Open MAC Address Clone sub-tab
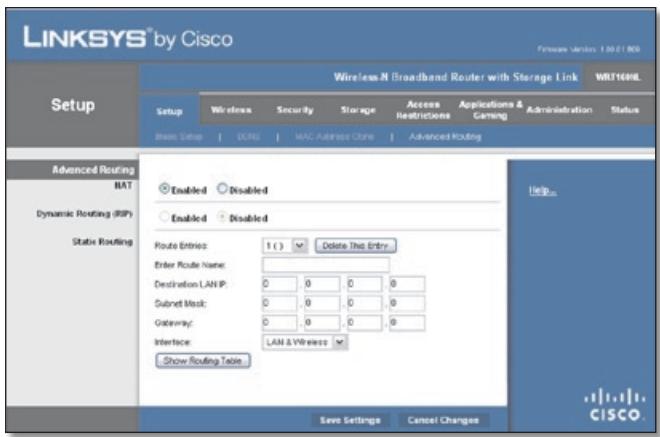 334,137
